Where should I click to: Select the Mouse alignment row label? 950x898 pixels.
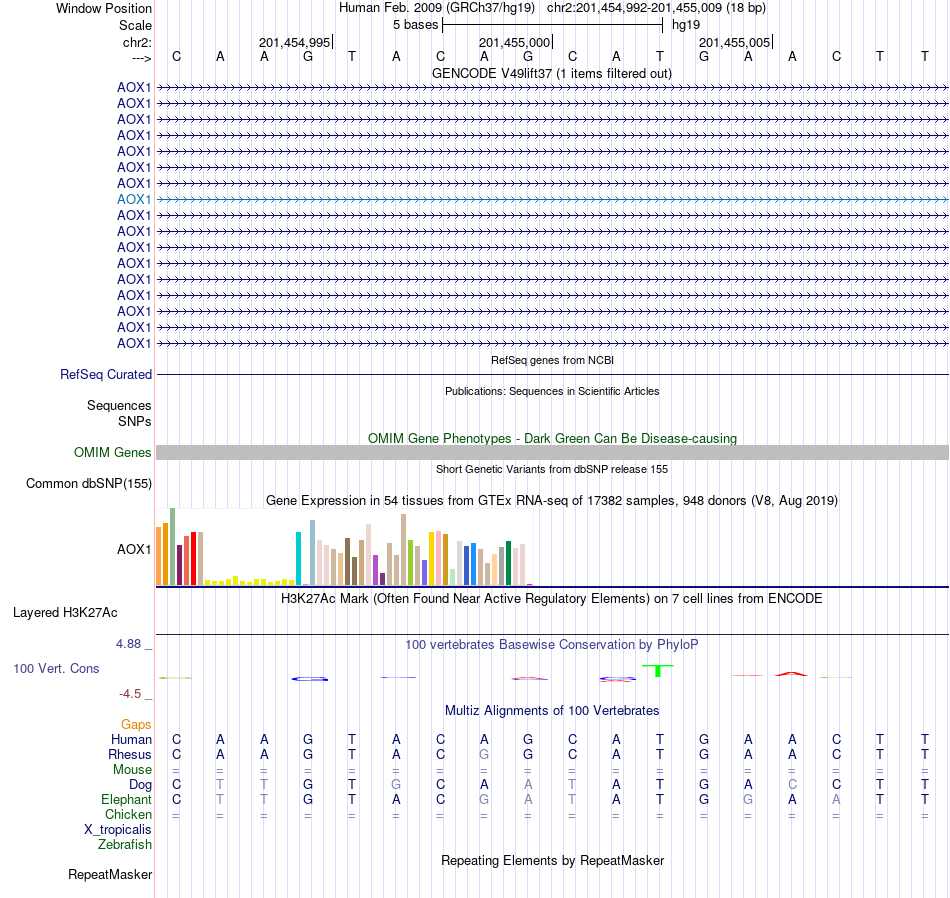pos(133,770)
